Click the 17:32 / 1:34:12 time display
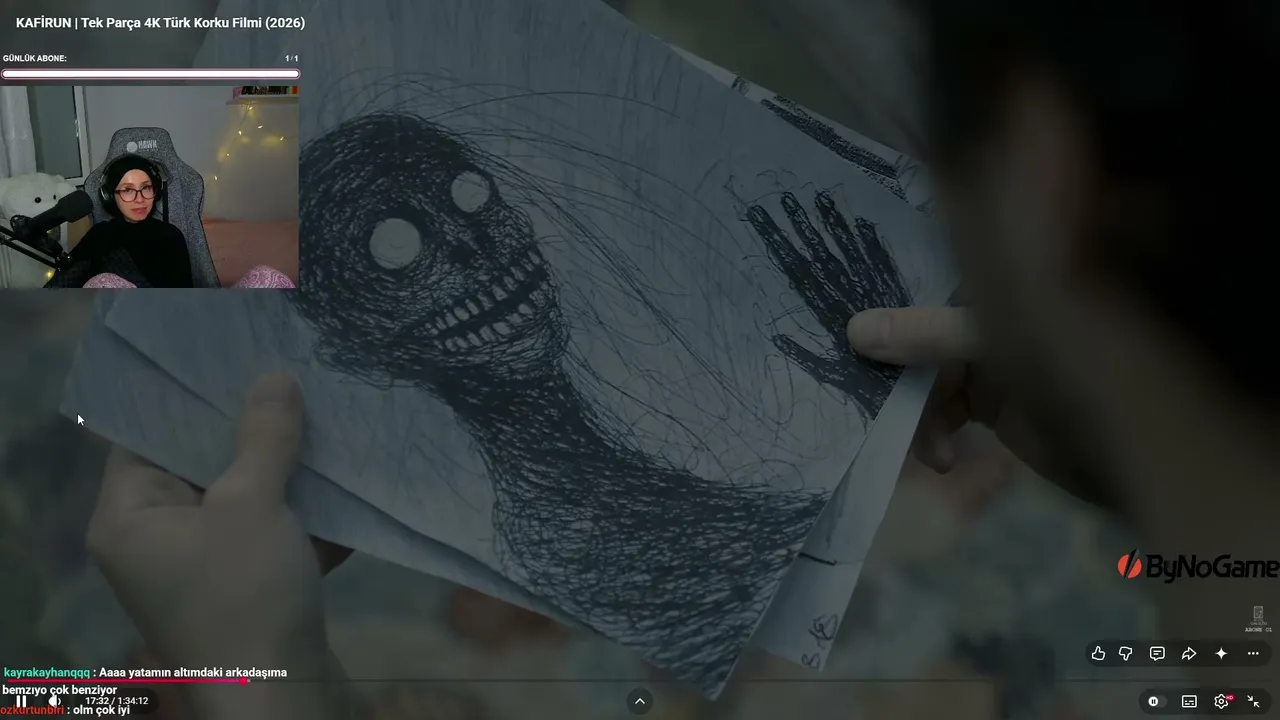Viewport: 1280px width, 720px height. [x=116, y=701]
